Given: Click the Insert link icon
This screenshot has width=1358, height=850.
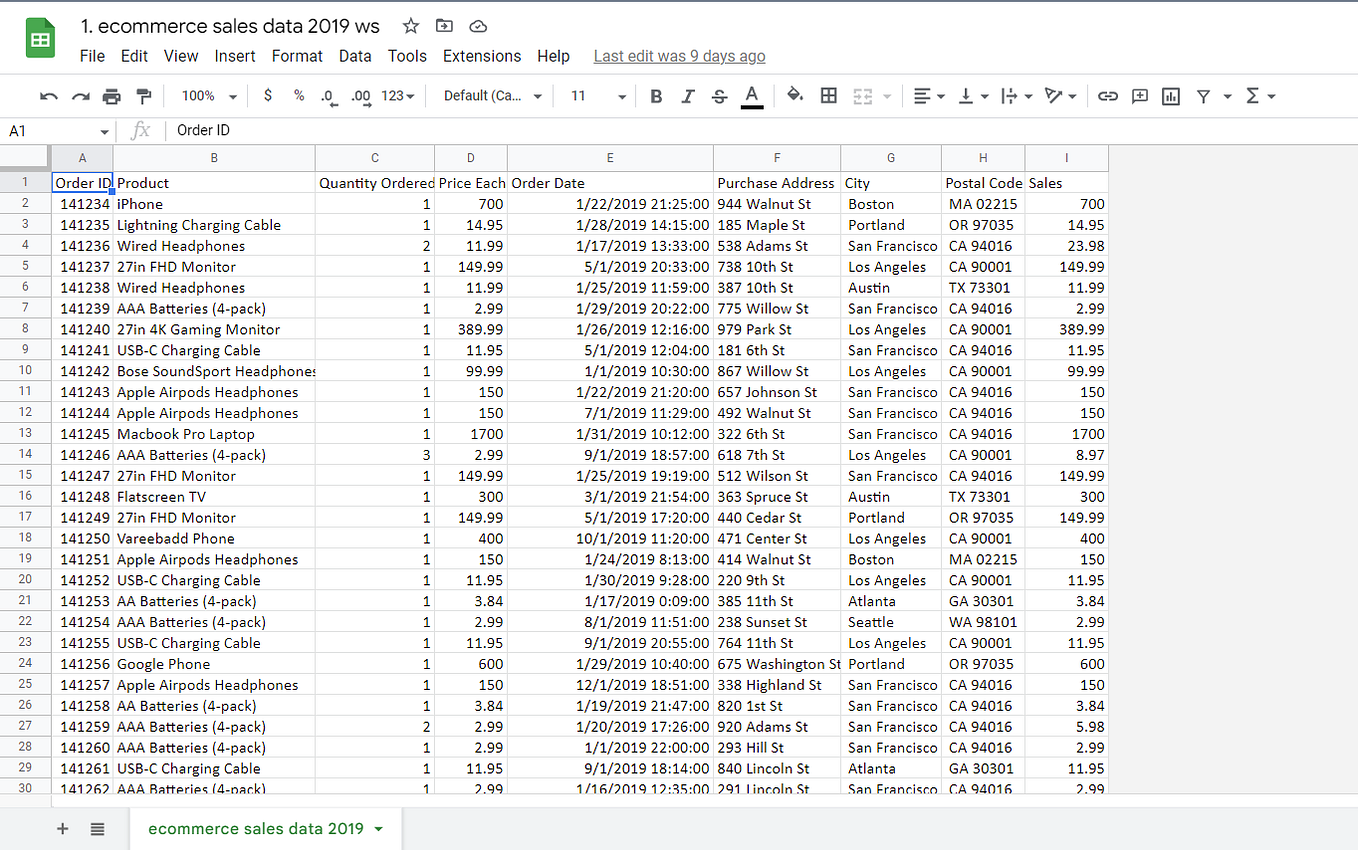Looking at the screenshot, I should pos(1107,95).
